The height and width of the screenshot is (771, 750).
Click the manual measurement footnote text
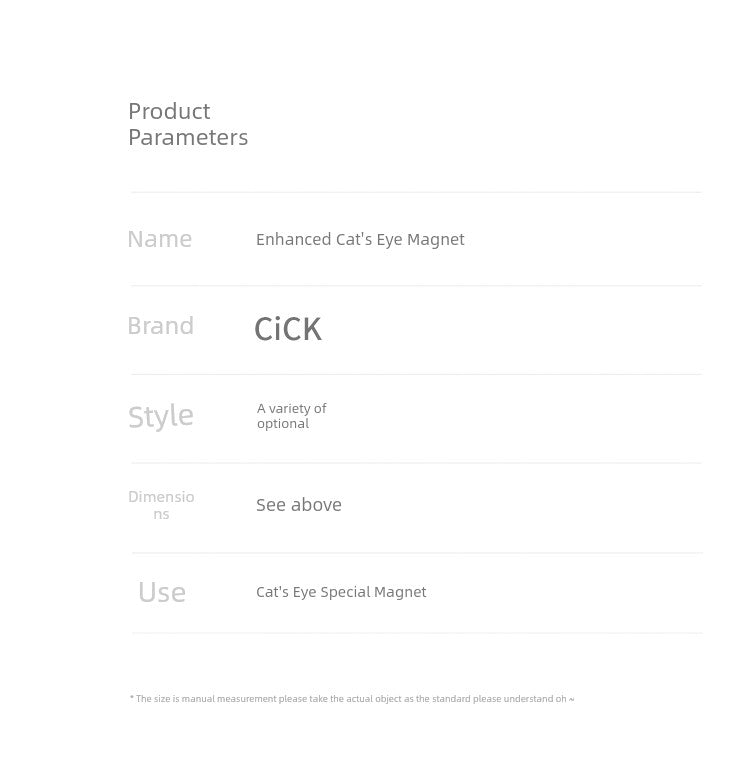[x=352, y=699]
